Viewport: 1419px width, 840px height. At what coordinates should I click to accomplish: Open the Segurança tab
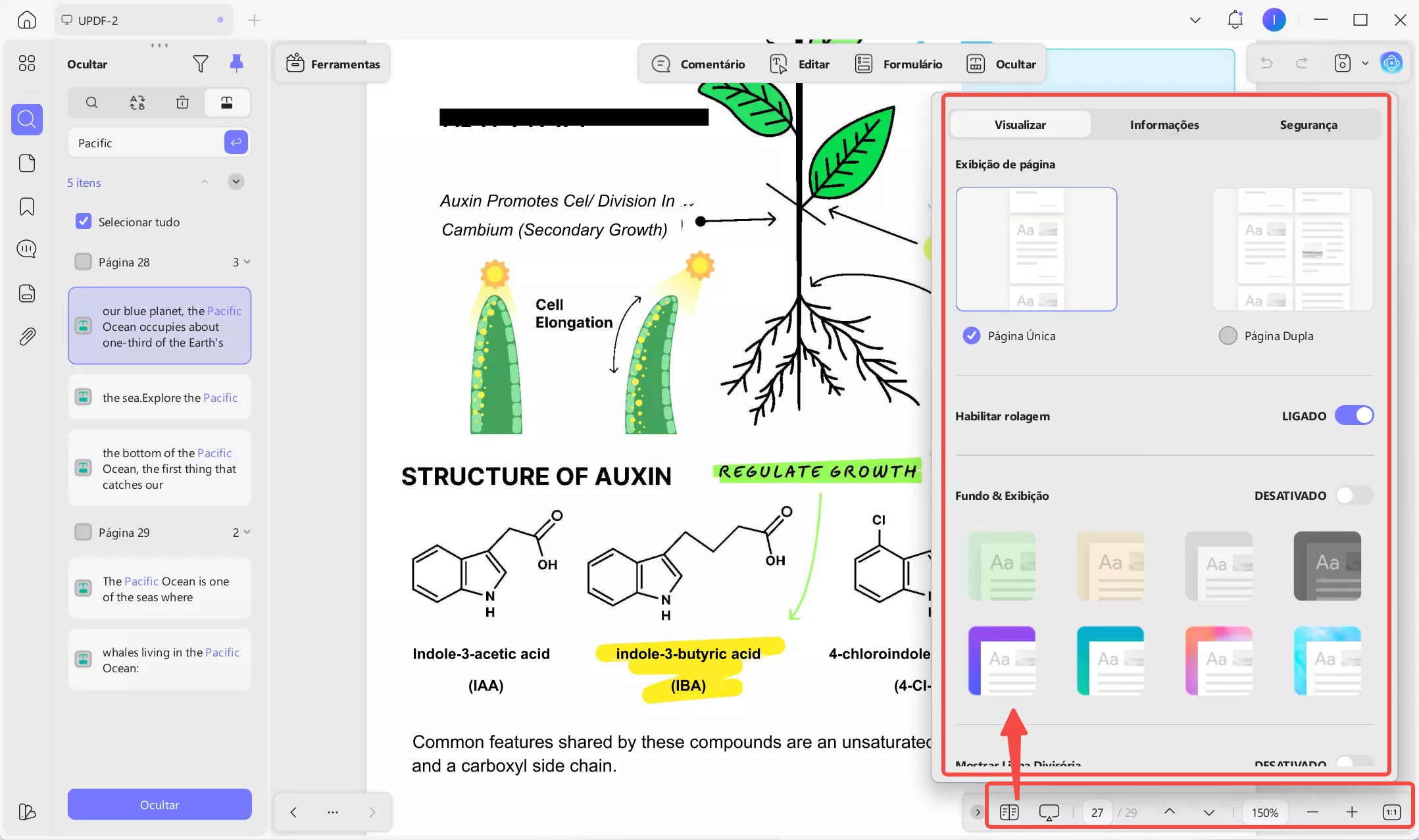click(1308, 125)
